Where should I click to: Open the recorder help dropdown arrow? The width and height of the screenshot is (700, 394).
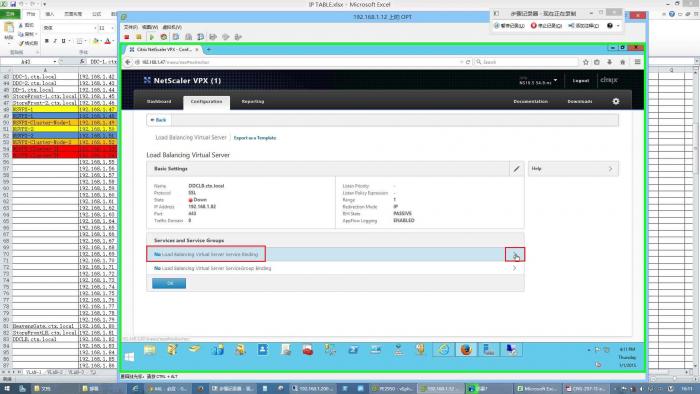(618, 26)
